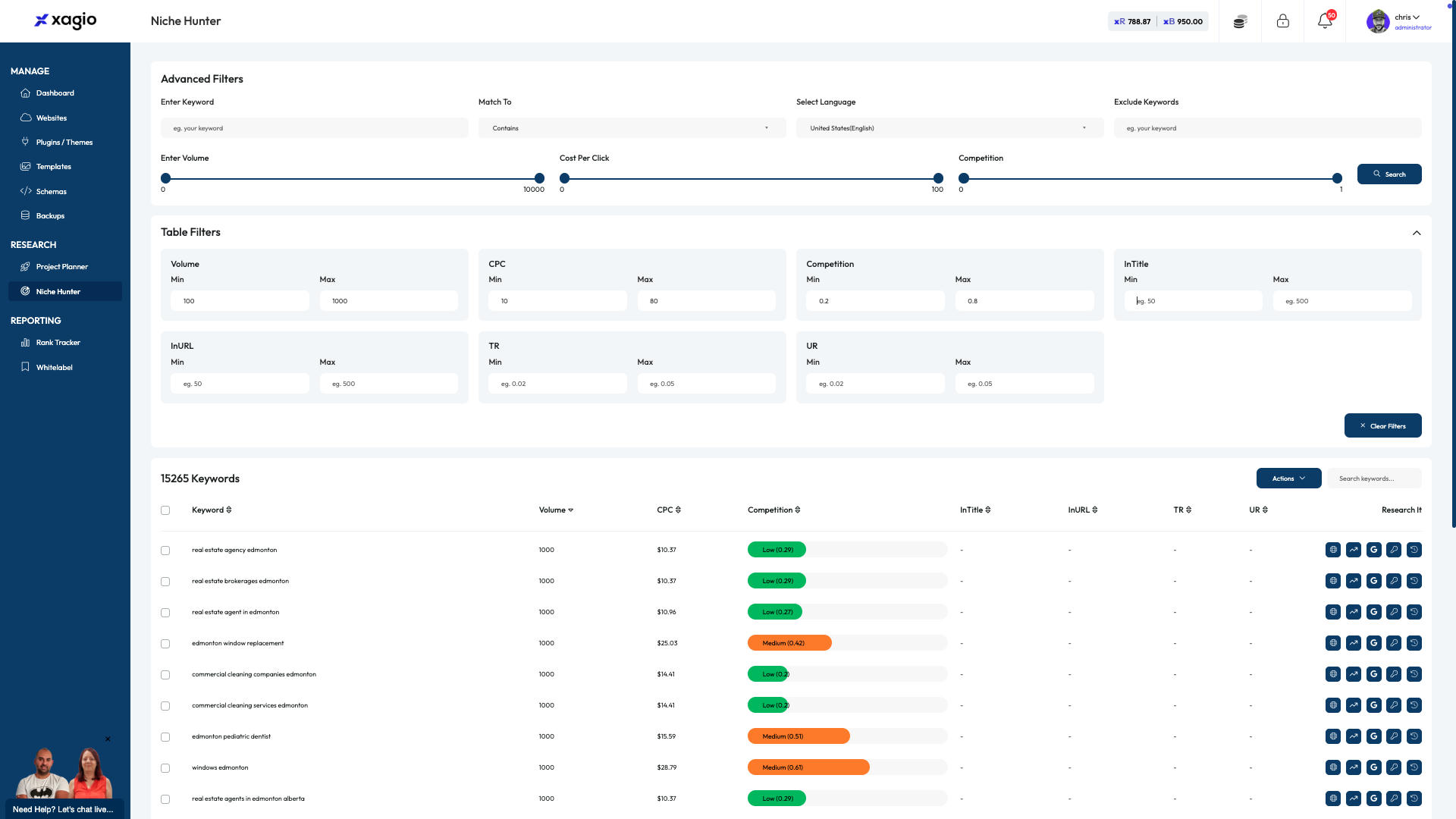Image resolution: width=1456 pixels, height=819 pixels.
Task: Click globe icon for commercial cleaning services edmonton
Action: (x=1333, y=705)
